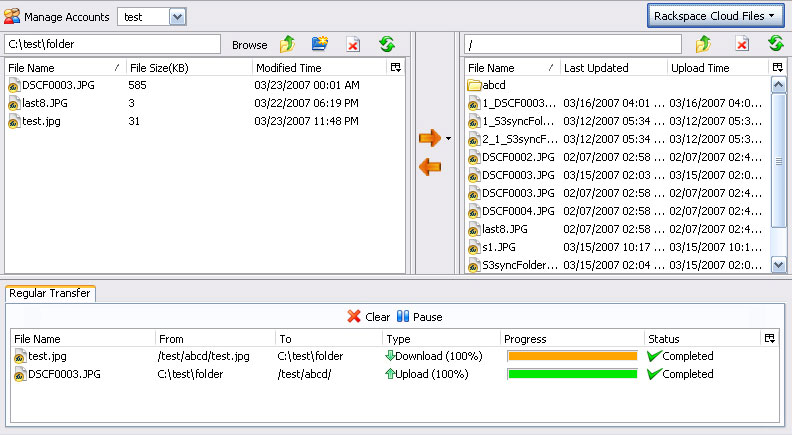Viewport: 792px width, 435px height.
Task: Click transfer Status column header
Action: [703, 339]
